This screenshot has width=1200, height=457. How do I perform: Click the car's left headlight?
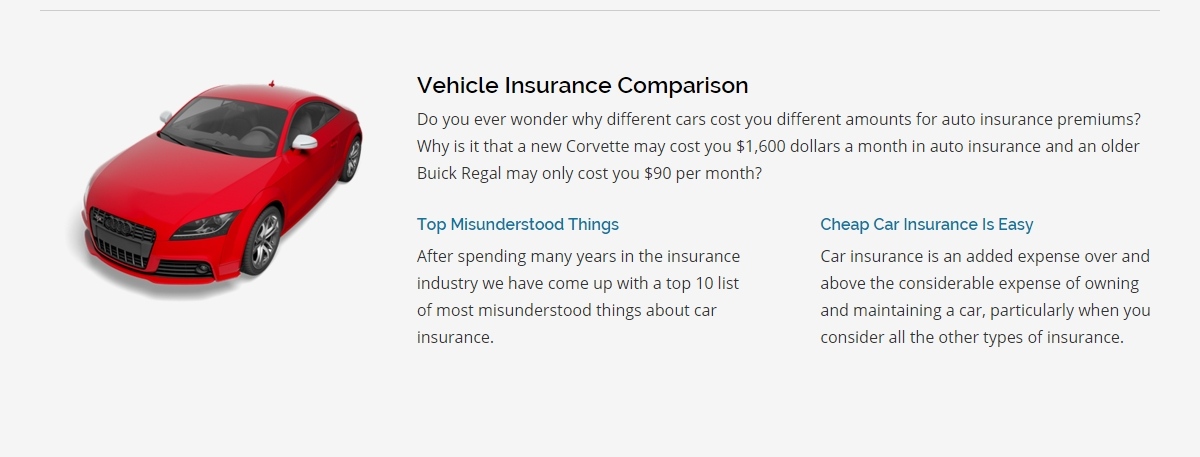[x=204, y=222]
